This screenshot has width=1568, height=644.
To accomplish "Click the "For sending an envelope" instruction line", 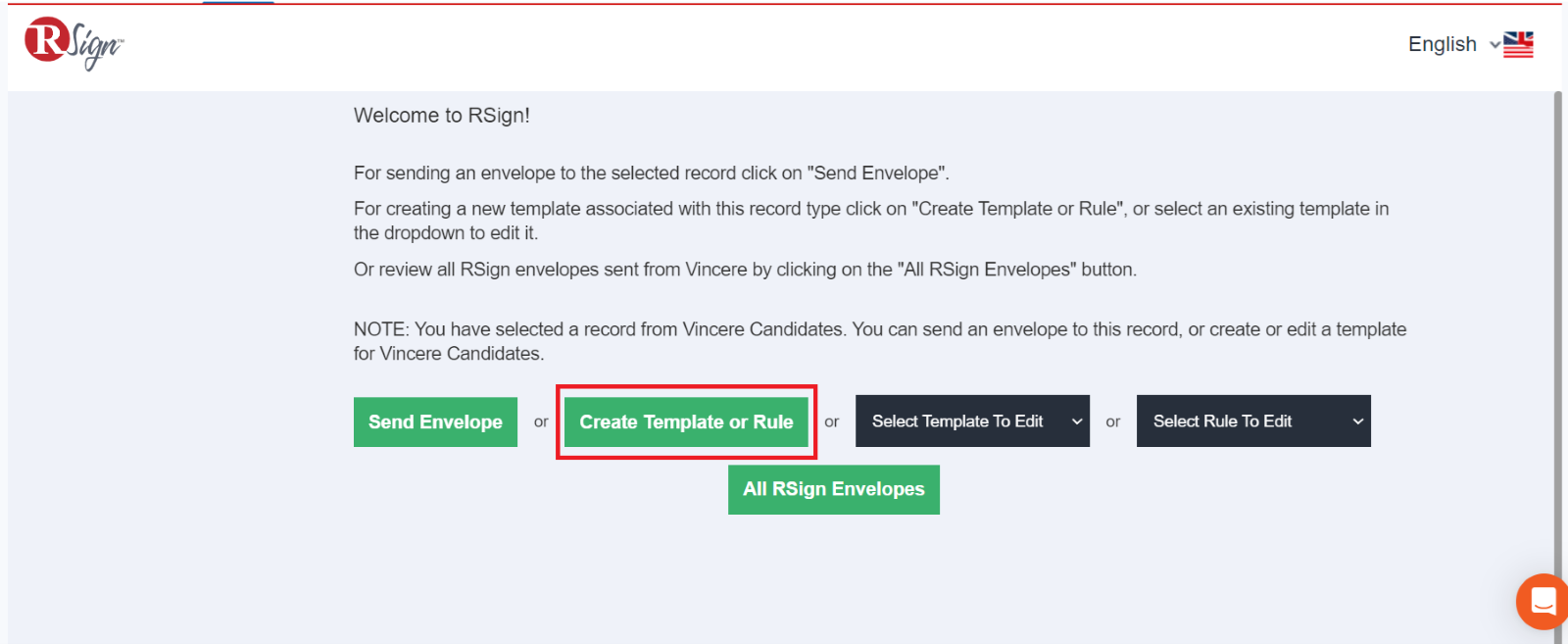I will pos(652,173).
